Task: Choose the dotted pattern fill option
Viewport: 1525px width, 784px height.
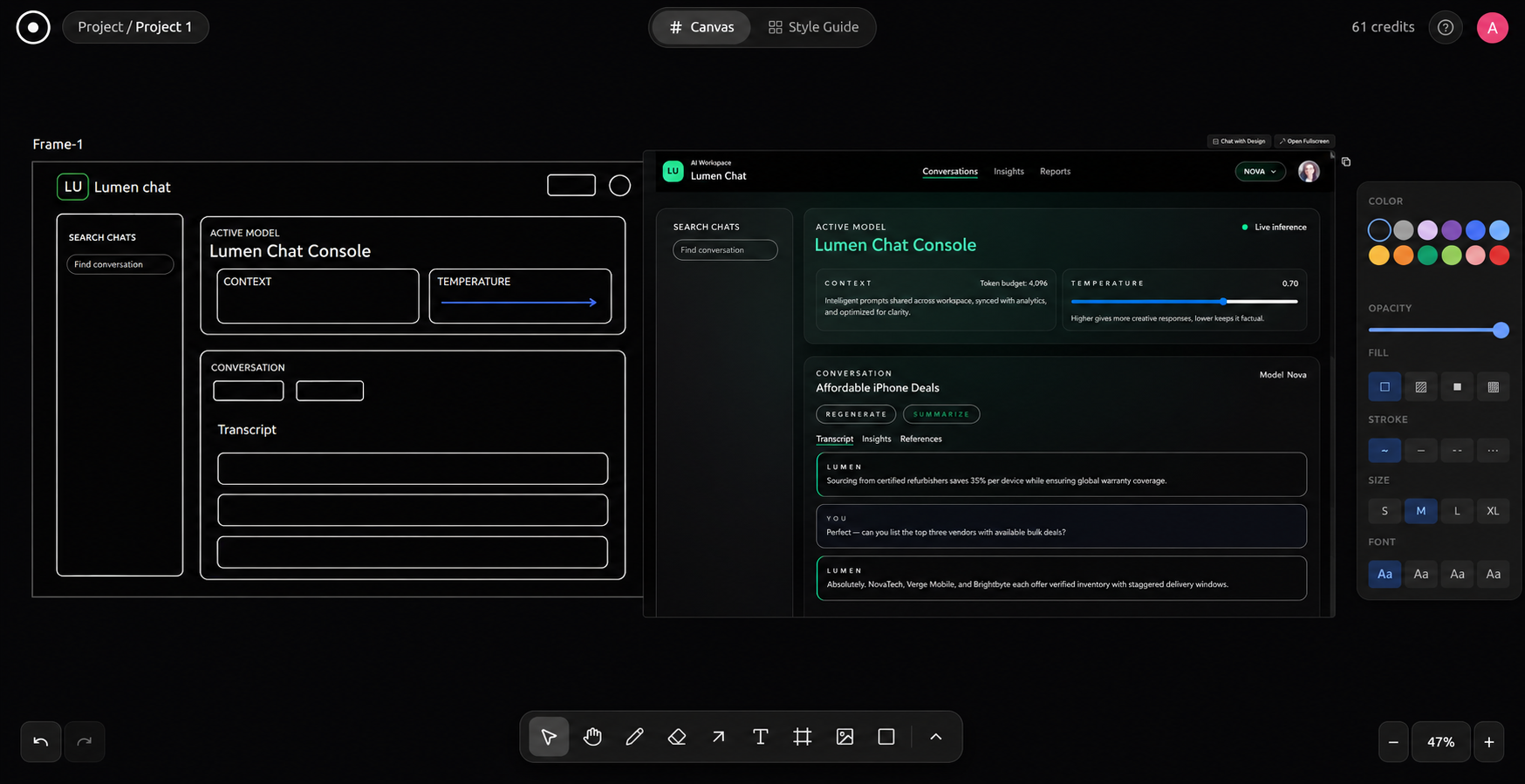Action: pos(1493,387)
